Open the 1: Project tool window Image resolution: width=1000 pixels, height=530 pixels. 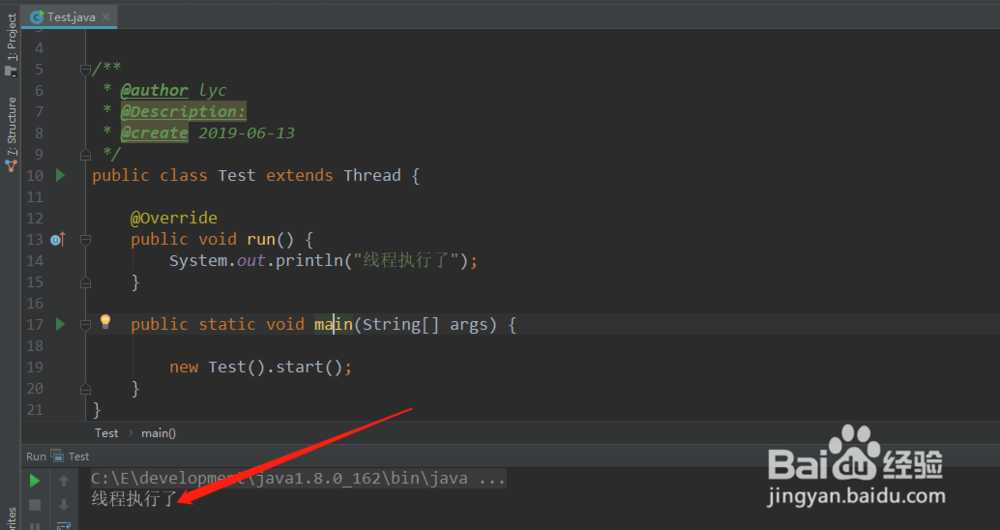11,45
